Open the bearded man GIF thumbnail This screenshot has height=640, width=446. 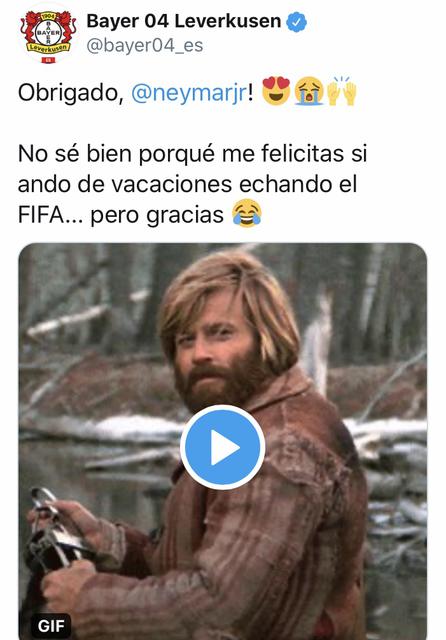(x=223, y=441)
